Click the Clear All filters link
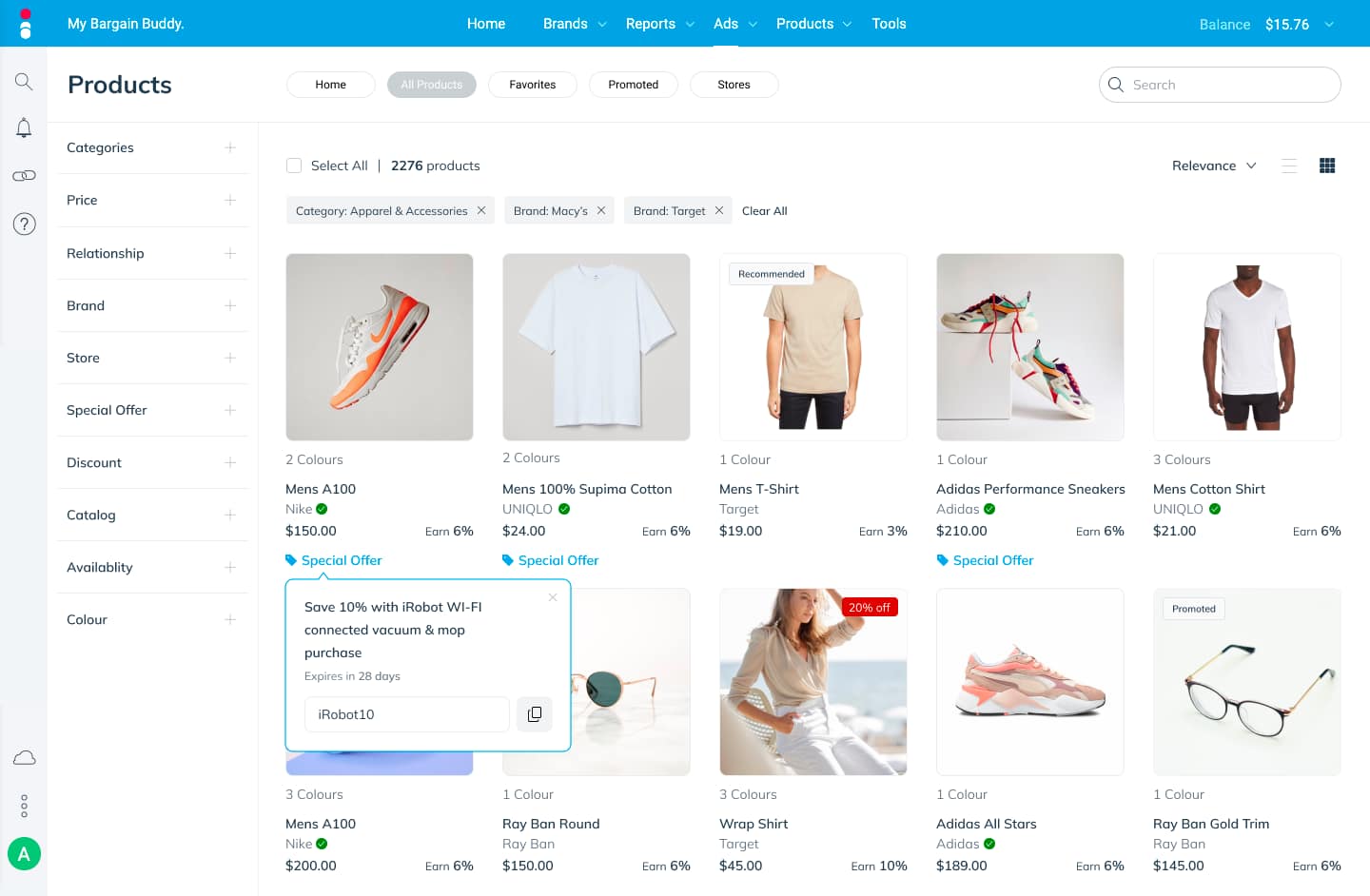The height and width of the screenshot is (896, 1370). [765, 211]
